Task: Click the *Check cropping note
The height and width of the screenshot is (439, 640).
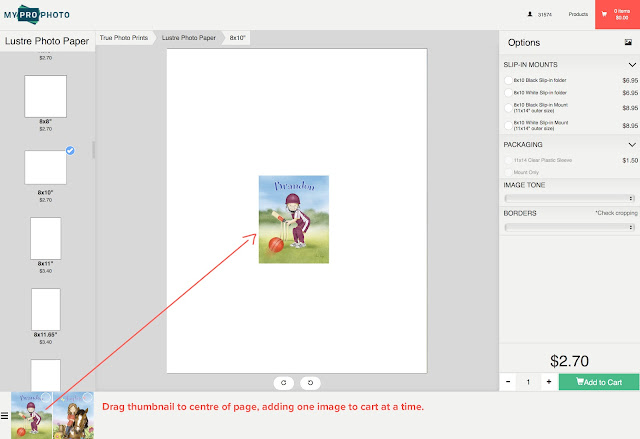Action: click(x=616, y=213)
